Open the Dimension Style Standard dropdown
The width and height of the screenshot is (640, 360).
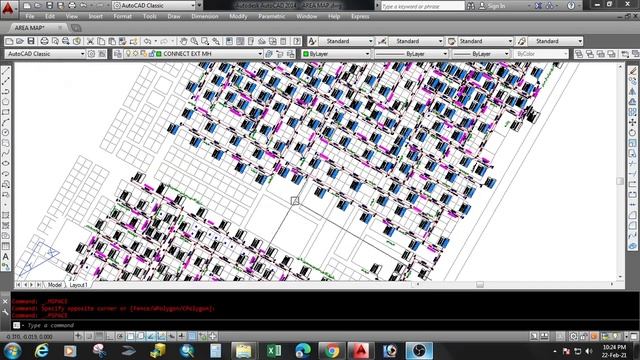416,41
